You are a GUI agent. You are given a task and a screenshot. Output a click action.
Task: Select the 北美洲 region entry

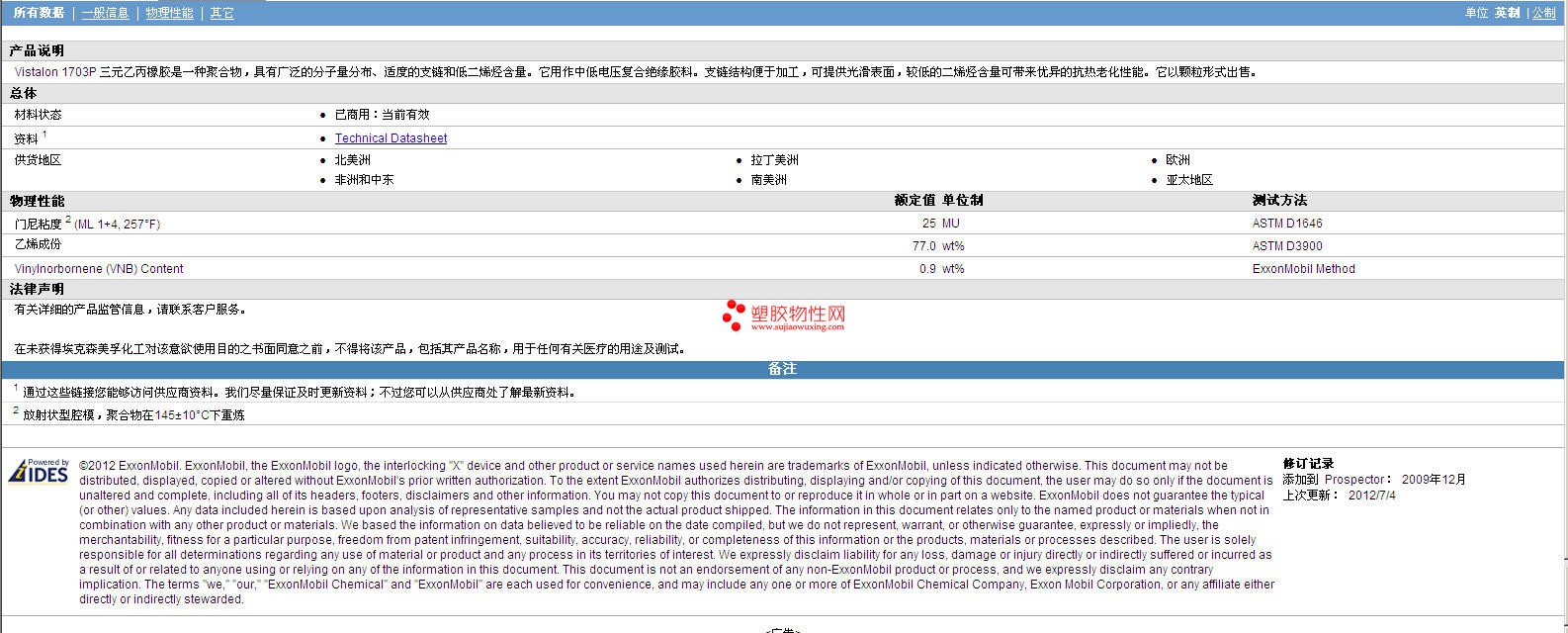tap(352, 160)
